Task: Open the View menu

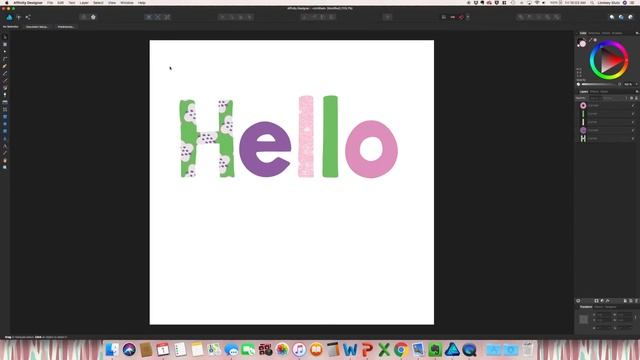Action: 112,3
